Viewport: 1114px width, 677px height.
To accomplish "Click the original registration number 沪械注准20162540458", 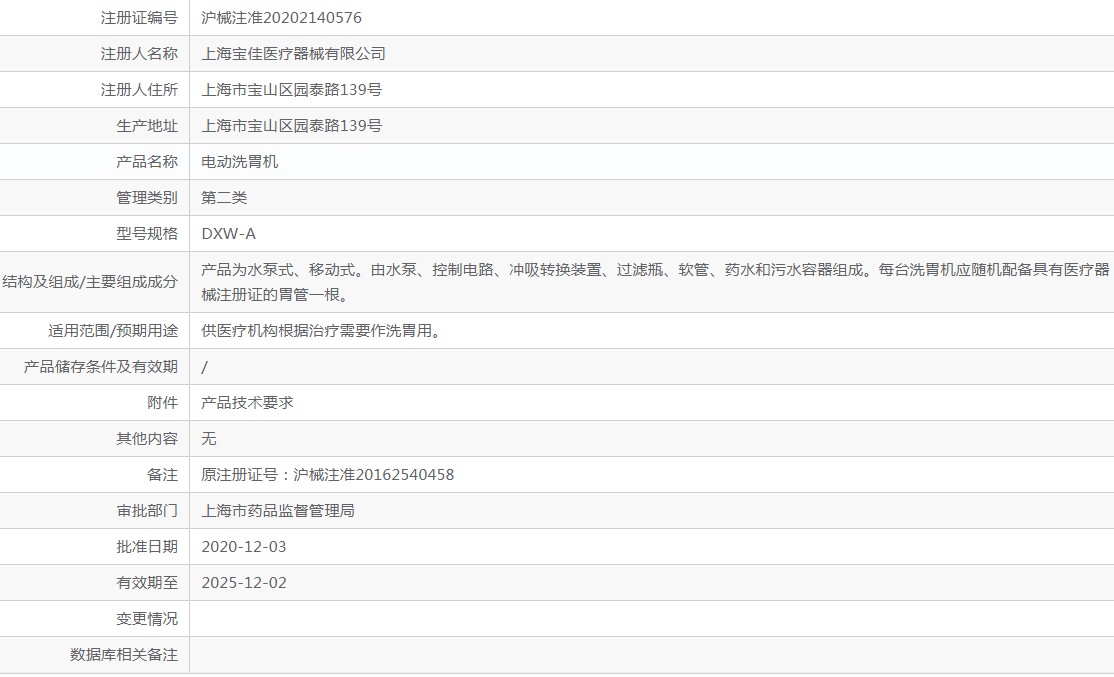I will click(x=373, y=475).
